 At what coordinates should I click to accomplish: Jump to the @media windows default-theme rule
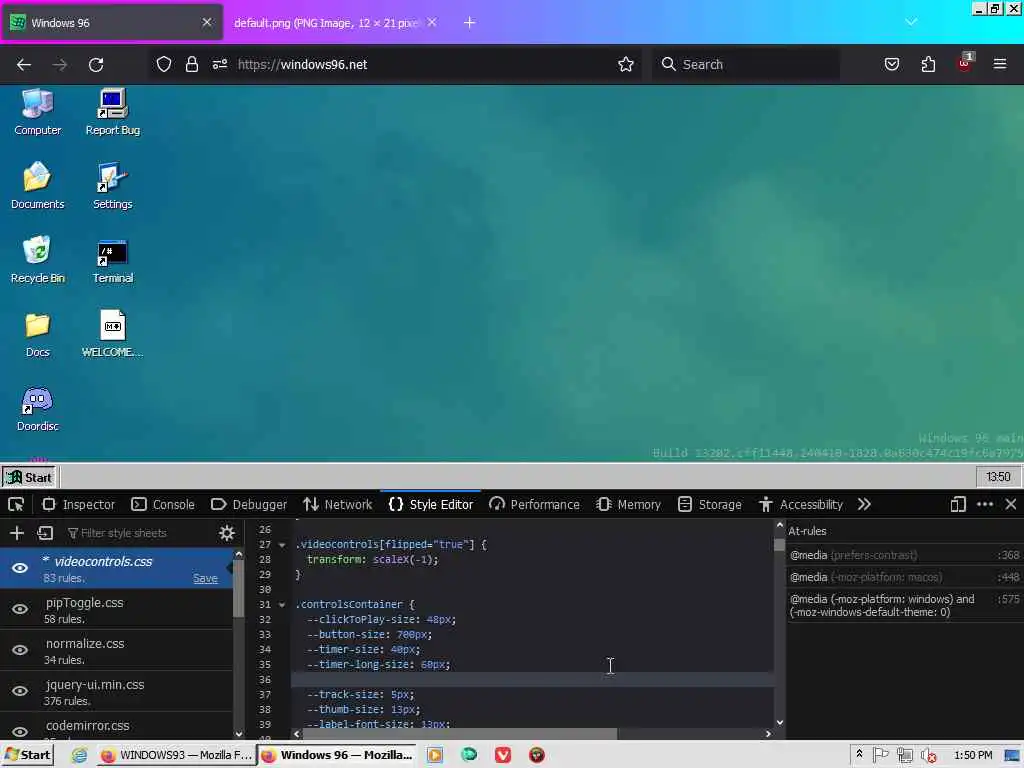(904, 605)
